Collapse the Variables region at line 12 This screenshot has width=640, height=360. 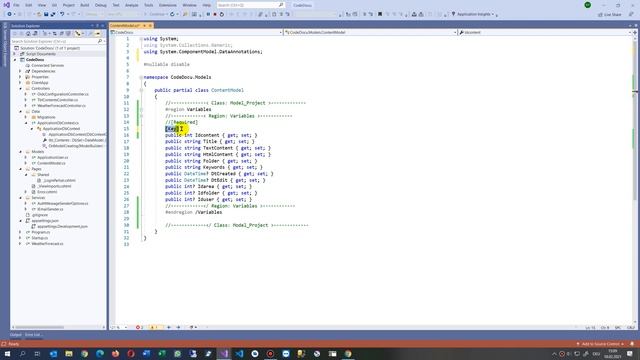pyautogui.click(x=141, y=109)
